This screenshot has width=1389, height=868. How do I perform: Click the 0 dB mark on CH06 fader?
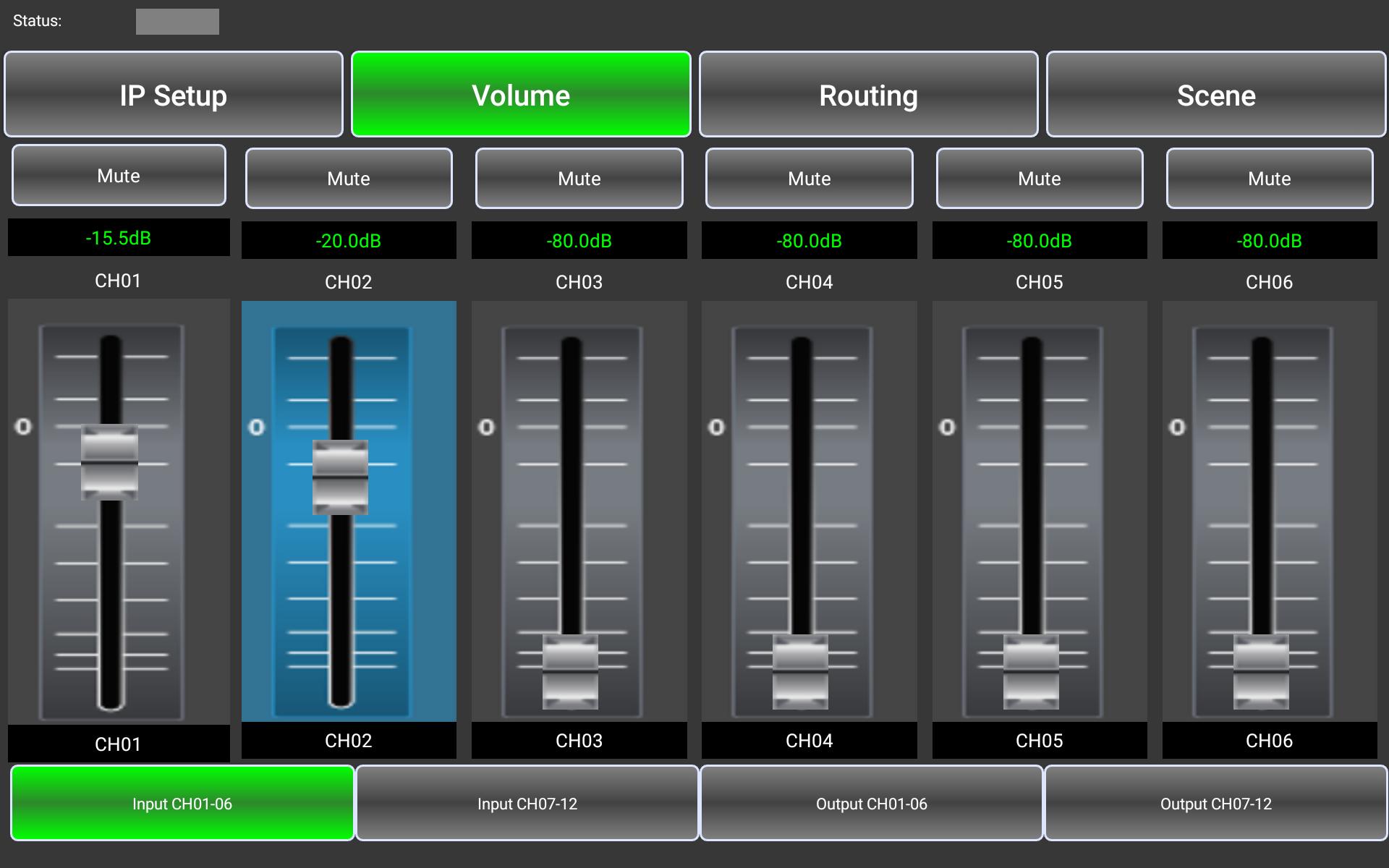(1177, 427)
